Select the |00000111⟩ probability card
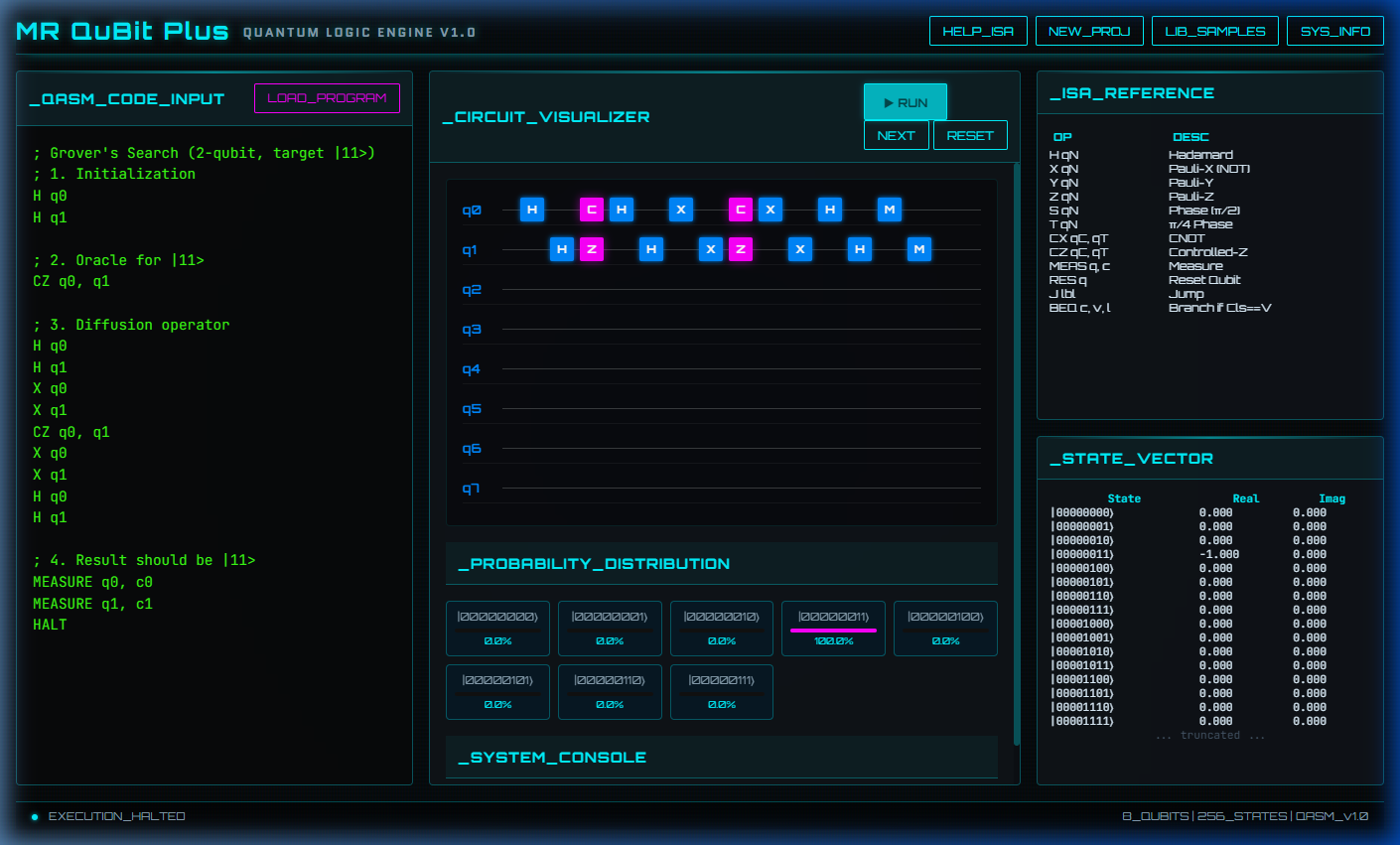 point(722,692)
